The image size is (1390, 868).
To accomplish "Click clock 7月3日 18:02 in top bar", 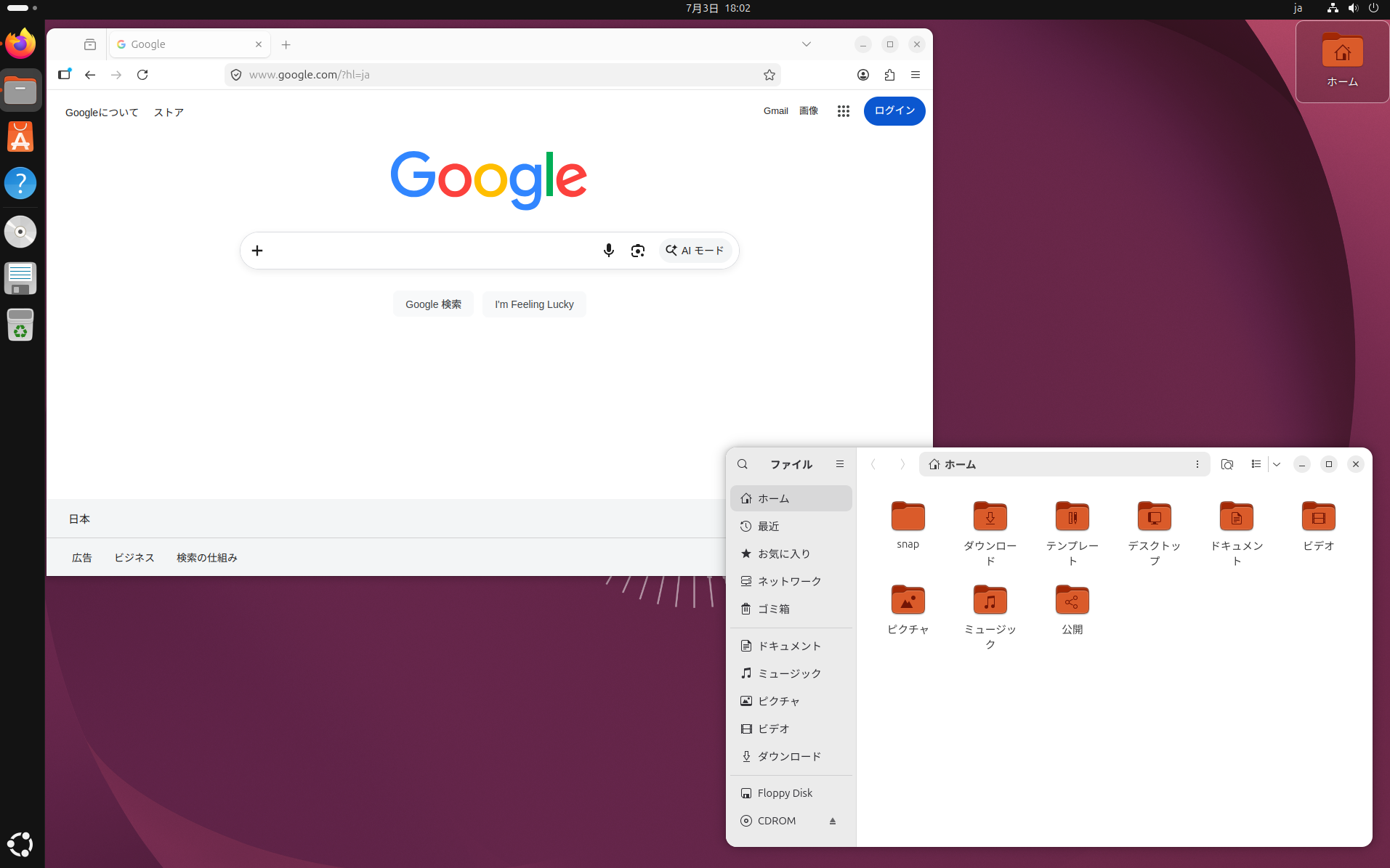I will 718,8.
